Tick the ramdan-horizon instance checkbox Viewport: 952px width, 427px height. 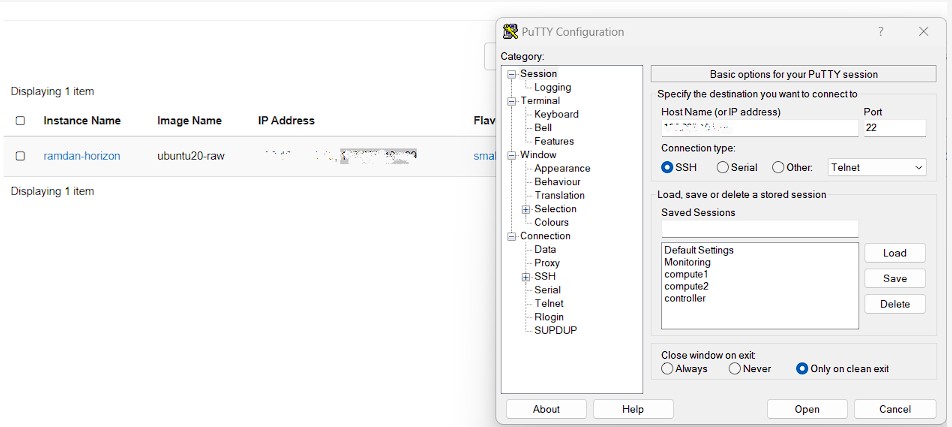20,156
